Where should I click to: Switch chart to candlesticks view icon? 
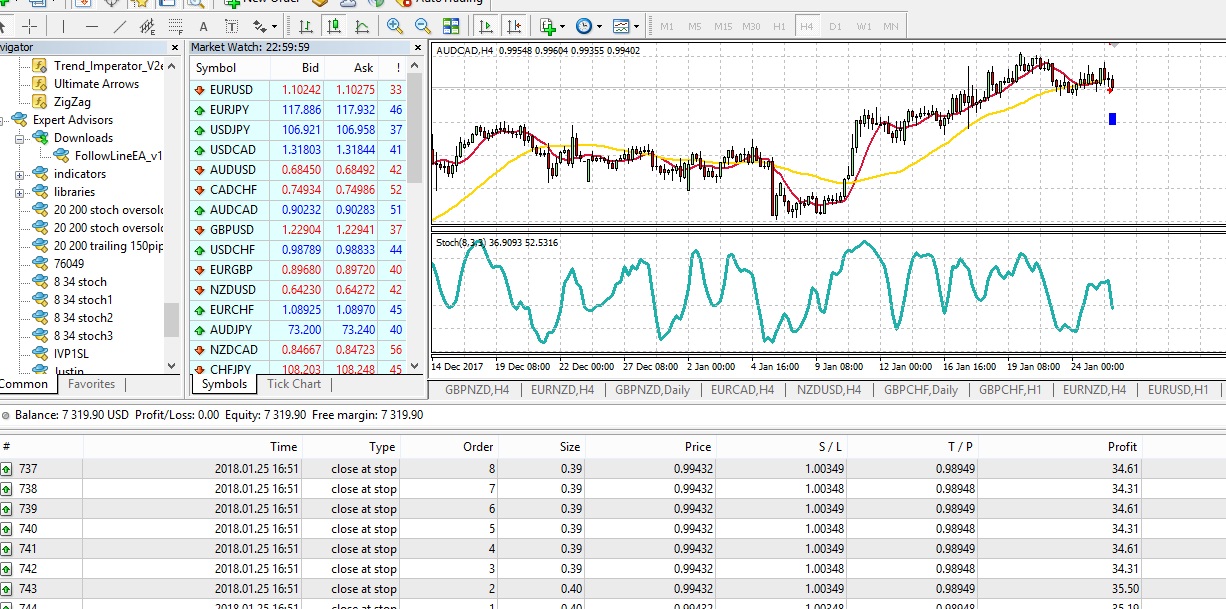tap(334, 27)
